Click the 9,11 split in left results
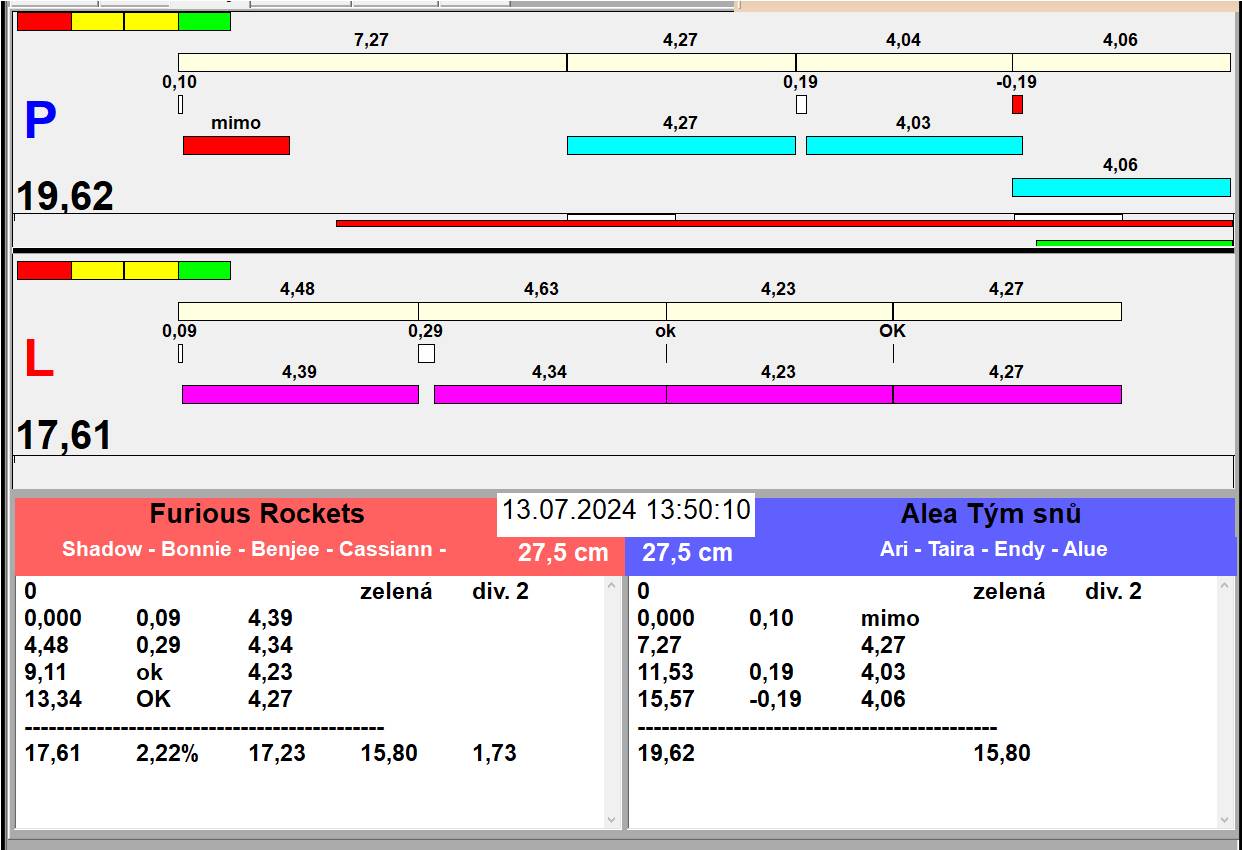 pos(46,672)
